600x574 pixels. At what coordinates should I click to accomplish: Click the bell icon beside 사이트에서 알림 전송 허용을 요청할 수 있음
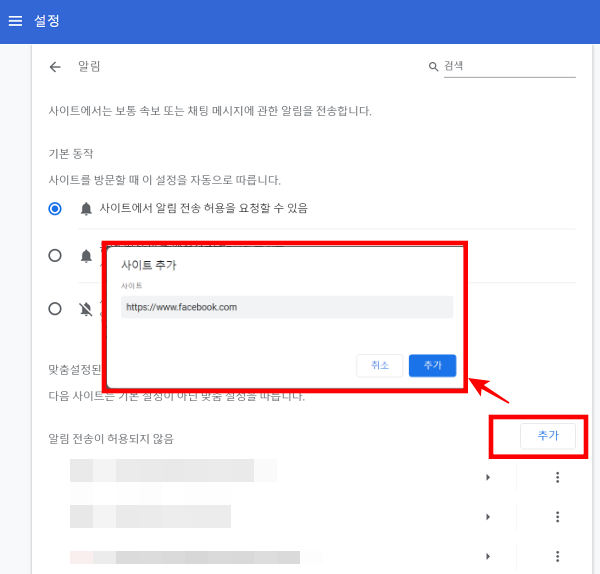(x=86, y=209)
